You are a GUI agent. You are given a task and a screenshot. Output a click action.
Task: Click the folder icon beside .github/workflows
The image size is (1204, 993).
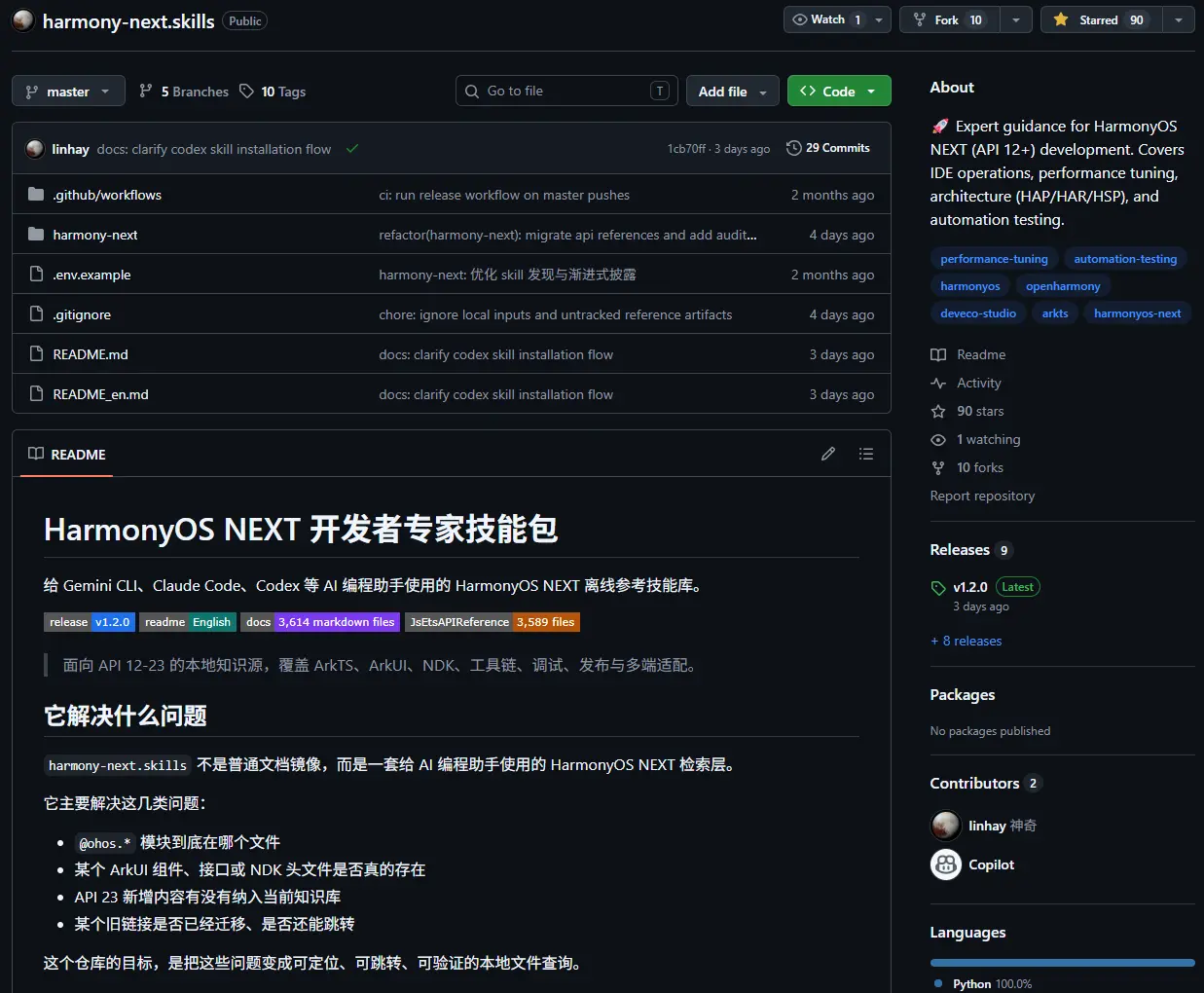[36, 195]
